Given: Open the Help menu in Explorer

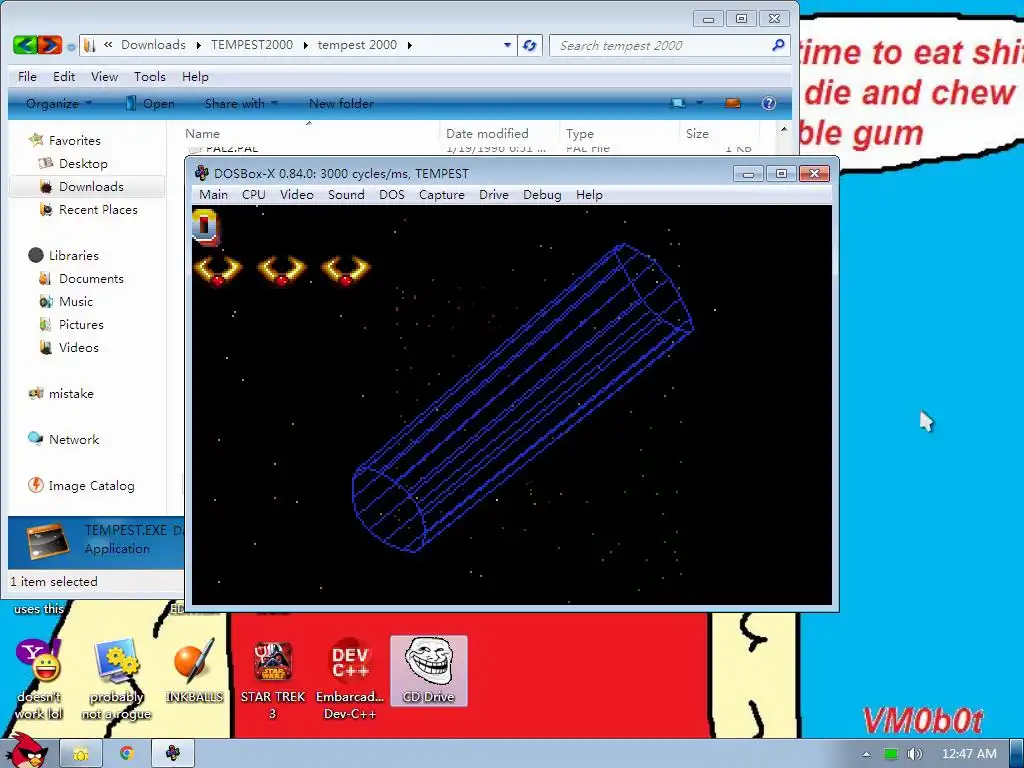Looking at the screenshot, I should [195, 76].
